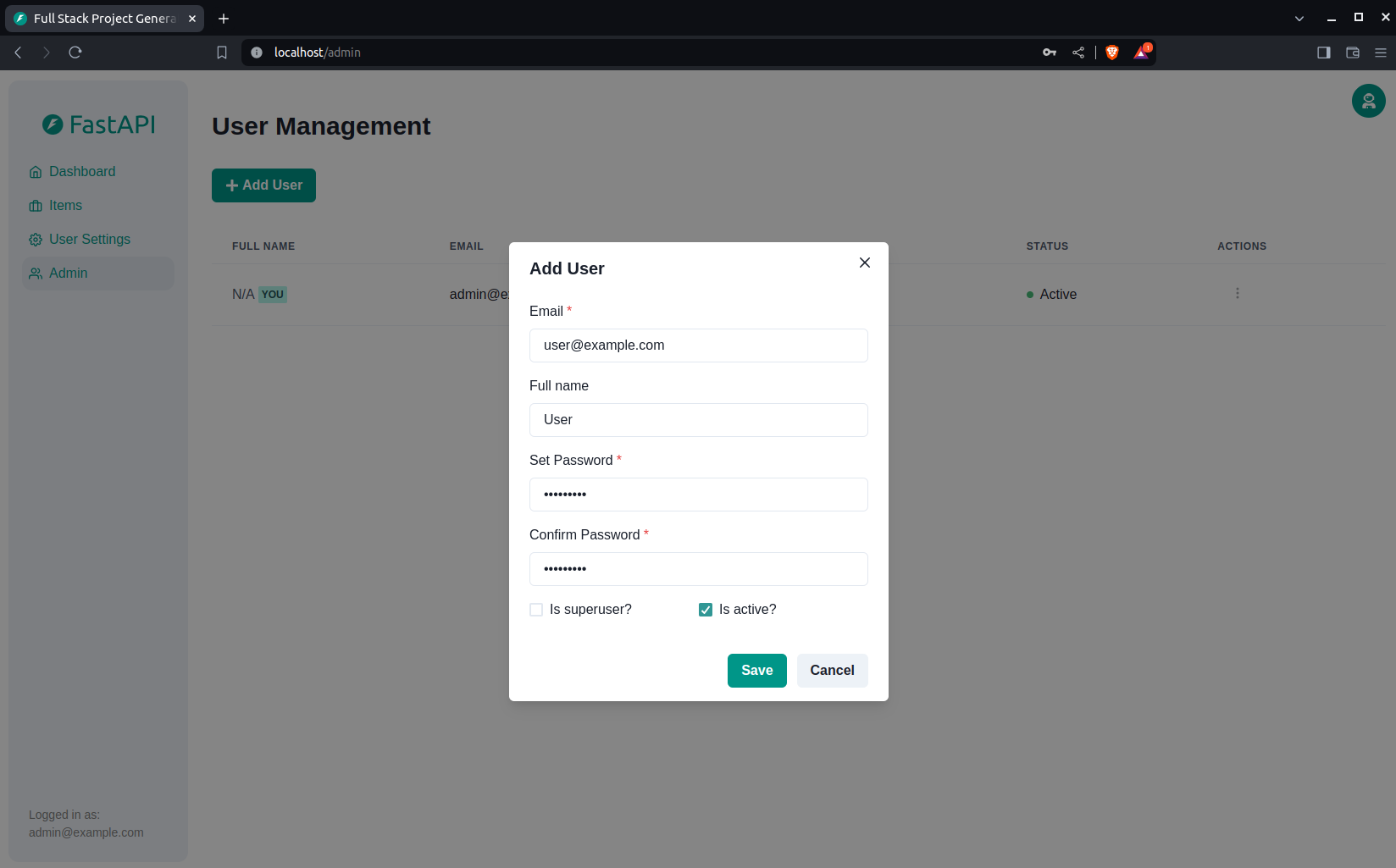
Task: Switch to the Full Stack Project Generator tab
Action: (x=102, y=18)
